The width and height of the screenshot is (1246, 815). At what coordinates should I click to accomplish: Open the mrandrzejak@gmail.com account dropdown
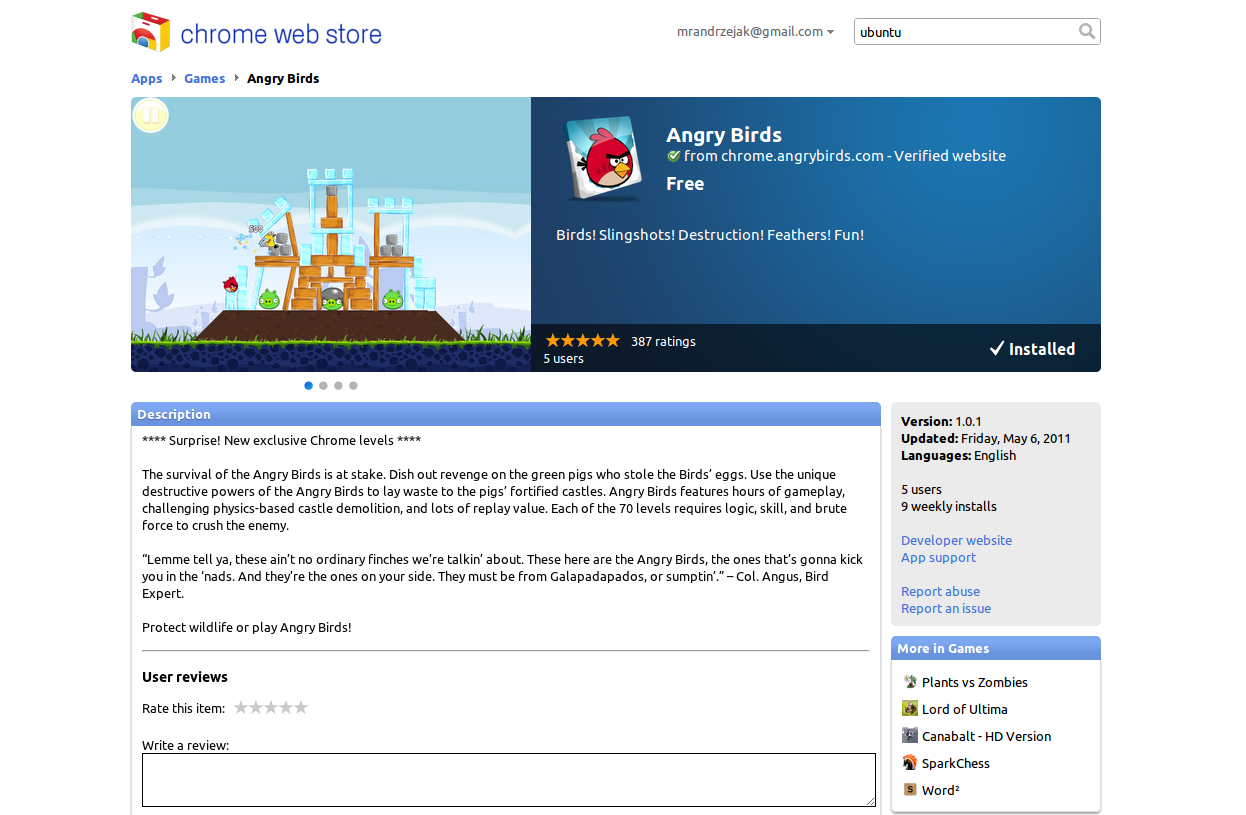click(x=755, y=32)
